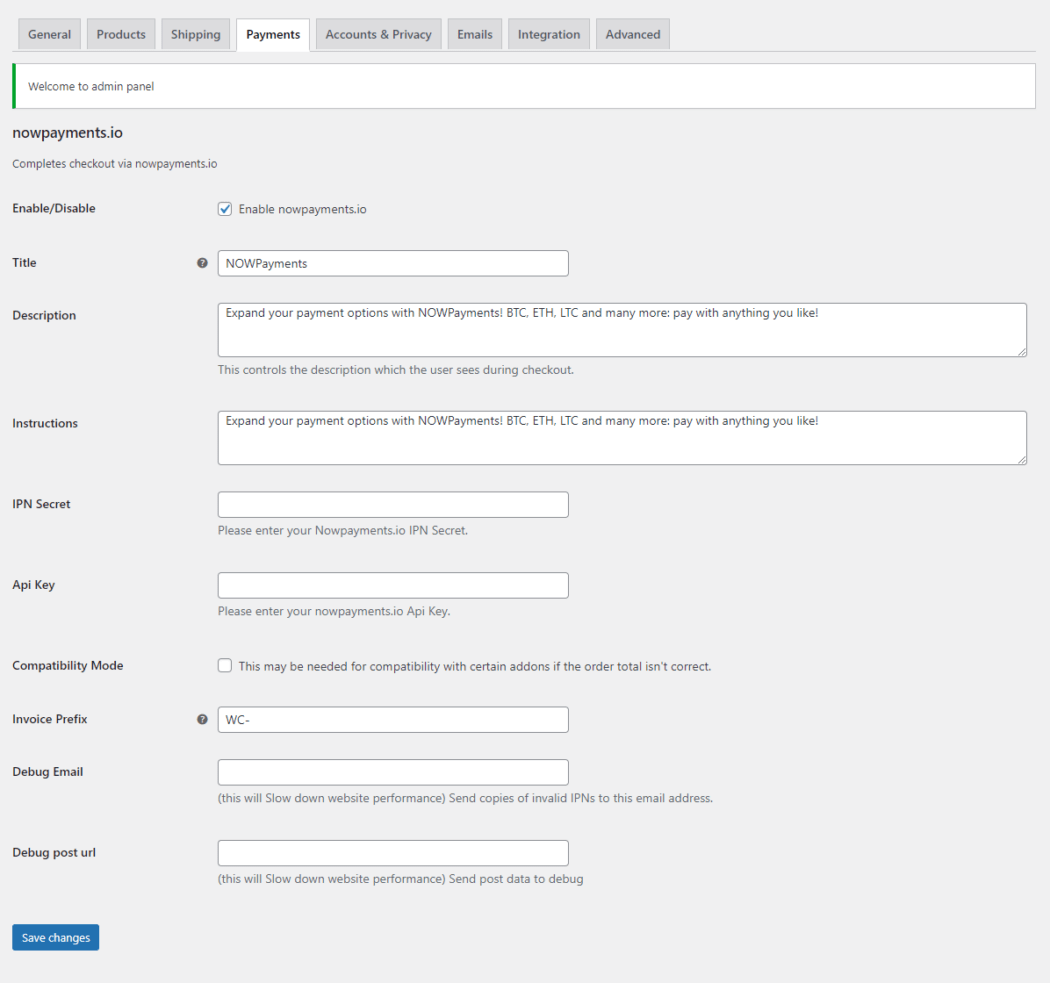Enable the Compatibility Mode checkbox
The image size is (1050, 983).
tap(225, 666)
